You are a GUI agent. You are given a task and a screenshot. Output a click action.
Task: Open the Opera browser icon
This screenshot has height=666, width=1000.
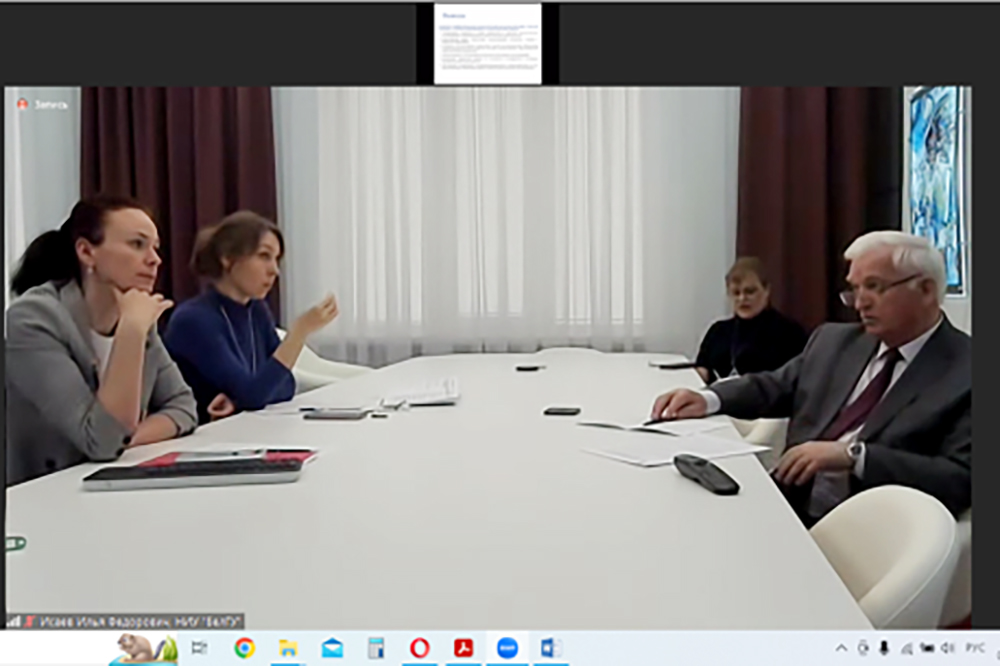pyautogui.click(x=420, y=648)
